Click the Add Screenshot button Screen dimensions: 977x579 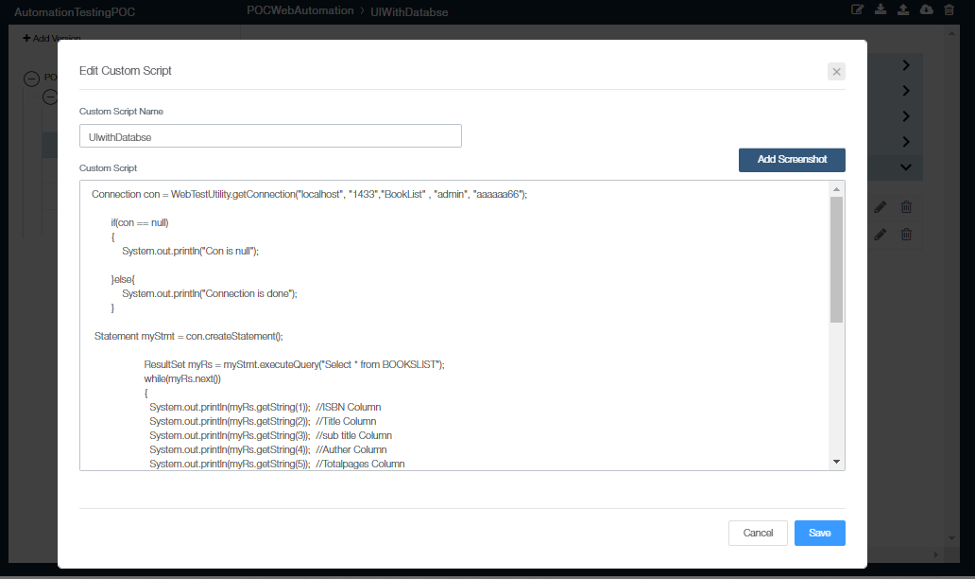791,160
